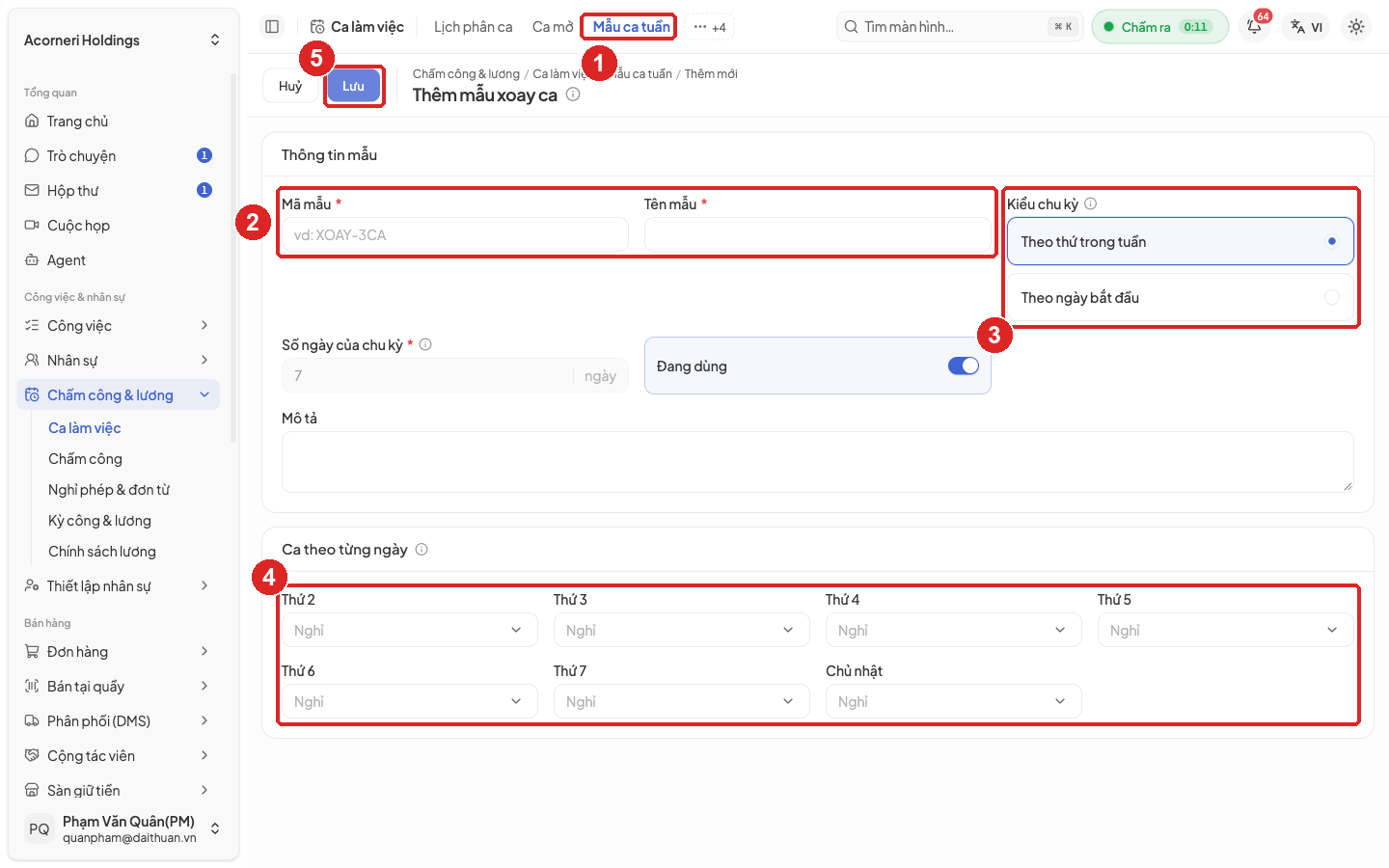Expand the Acorneri Holdings workspace switcher
Image resolution: width=1389 pixels, height=868 pixels.
coord(122,40)
